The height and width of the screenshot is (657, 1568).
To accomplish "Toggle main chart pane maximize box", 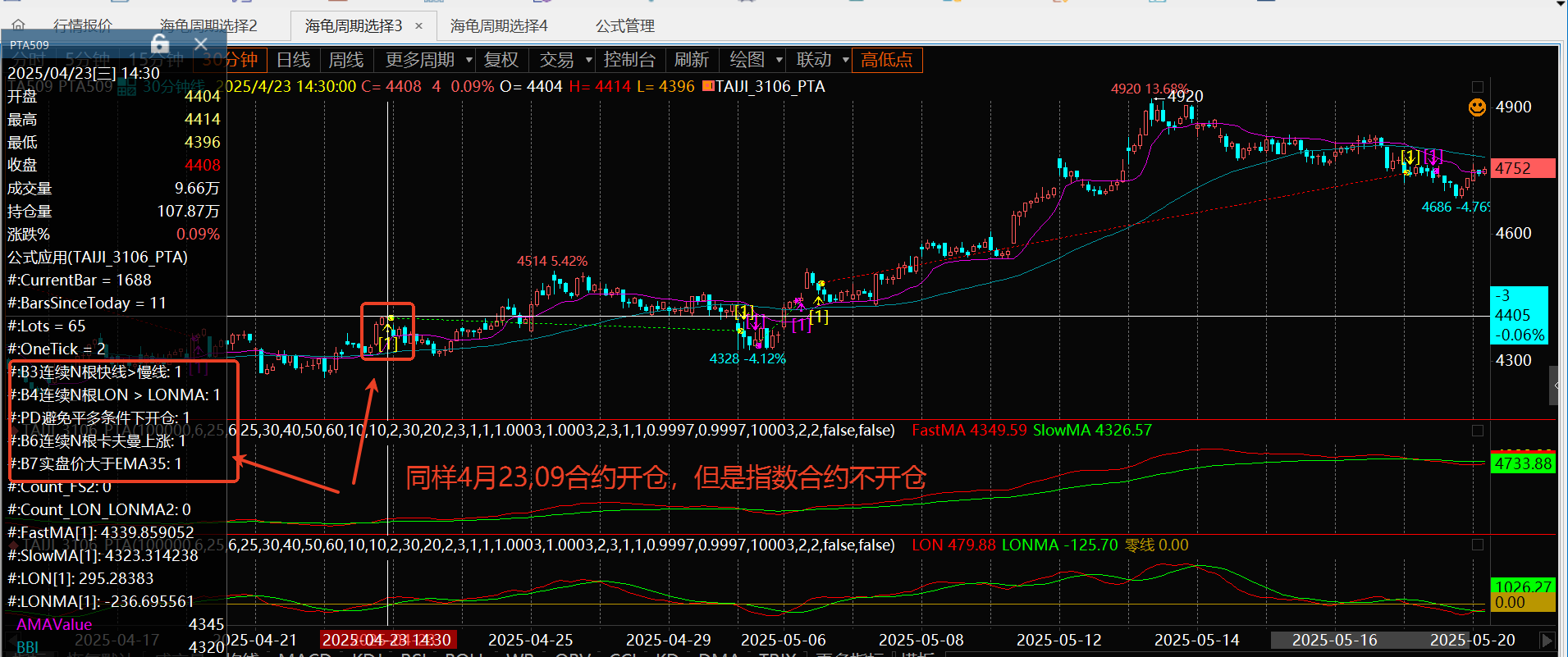I will click(x=1478, y=86).
